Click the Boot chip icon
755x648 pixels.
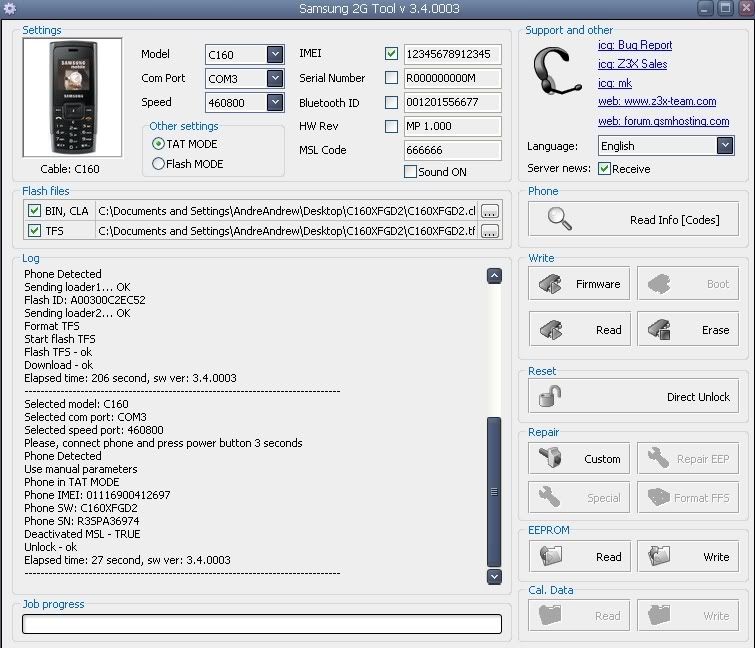659,284
